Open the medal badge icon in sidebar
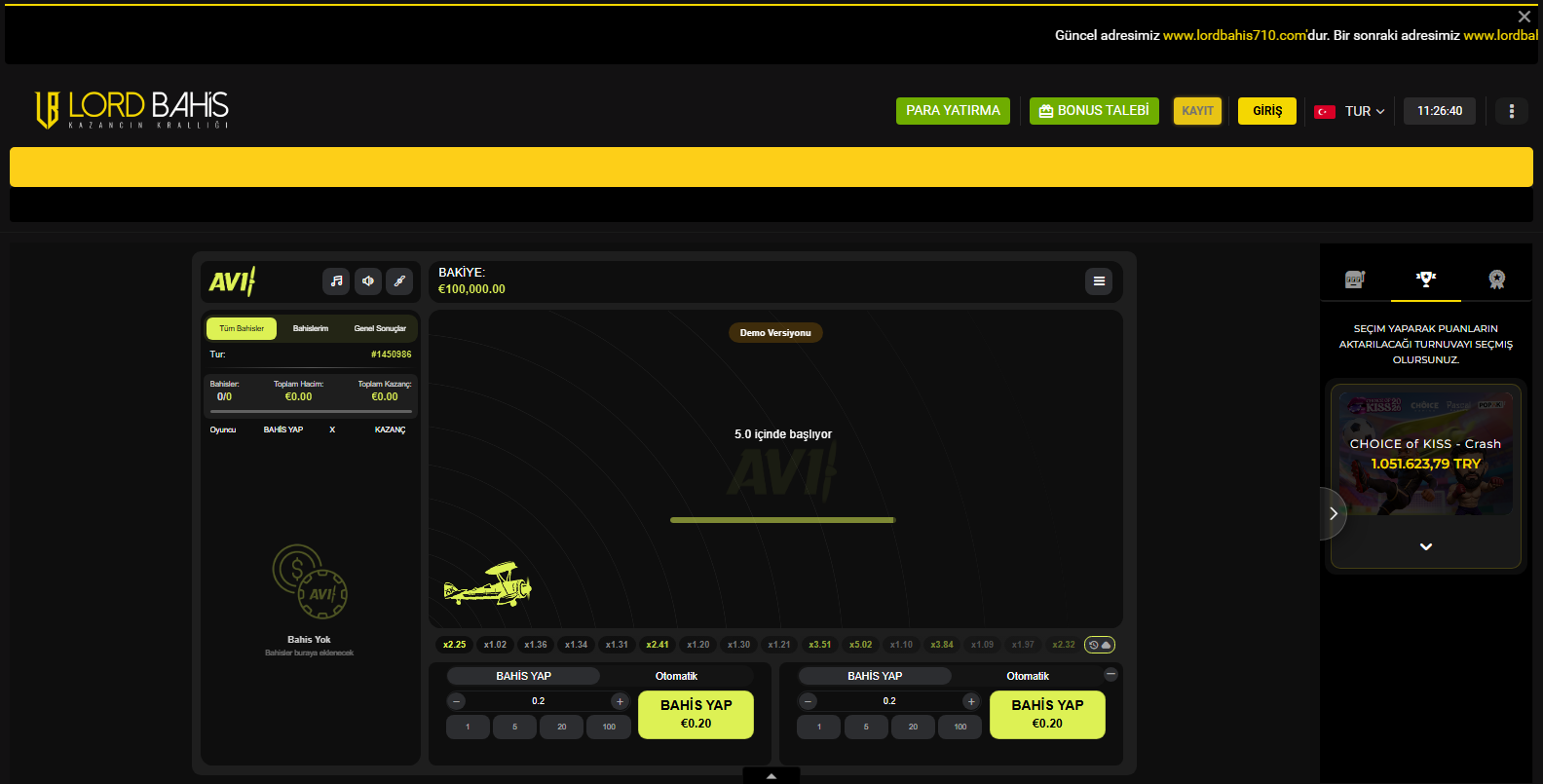The width and height of the screenshot is (1543, 784). (x=1497, y=280)
